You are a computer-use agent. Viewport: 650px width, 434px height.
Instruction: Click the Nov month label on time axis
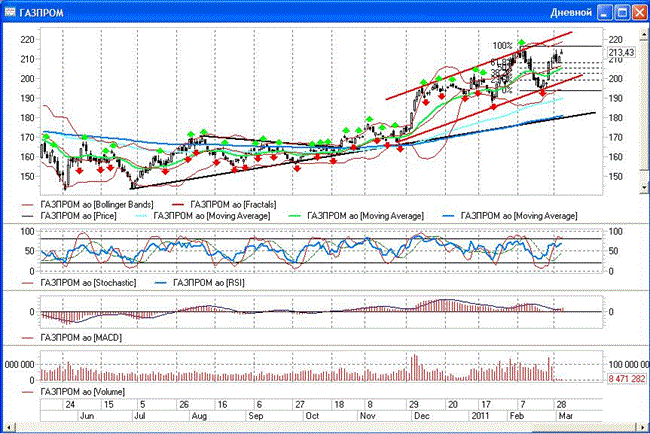(368, 416)
